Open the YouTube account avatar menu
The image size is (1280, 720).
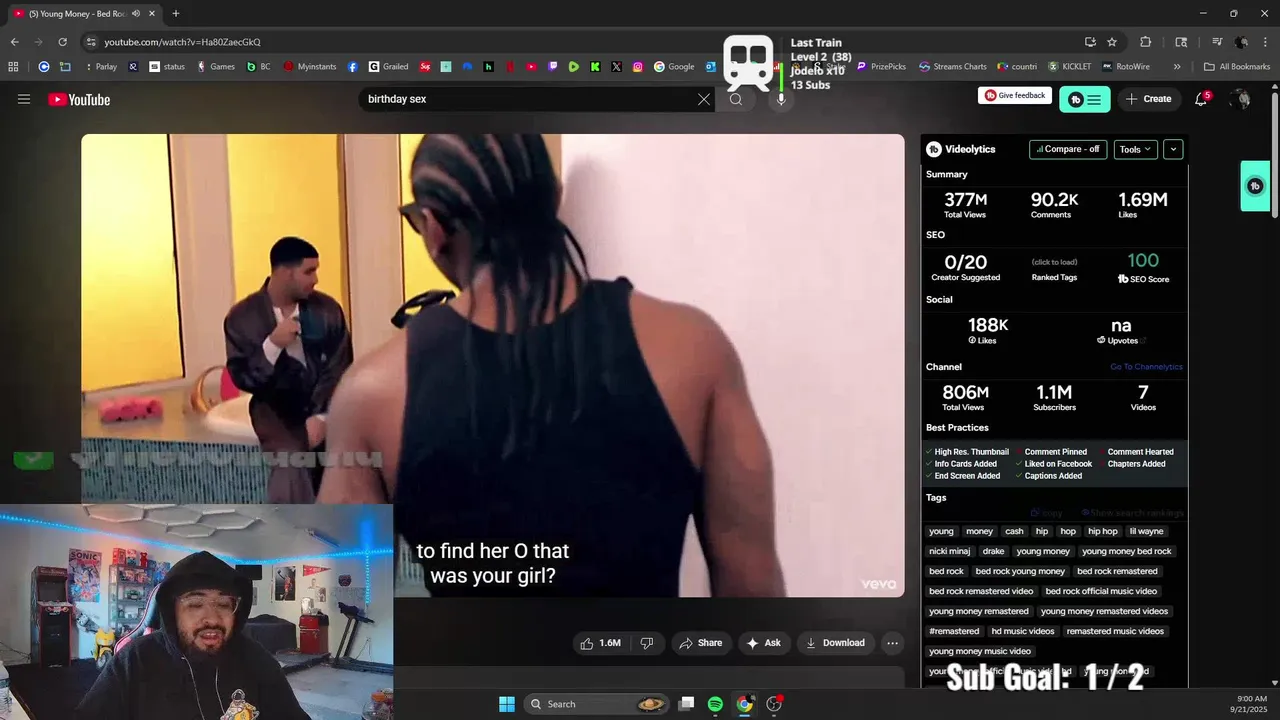1241,99
